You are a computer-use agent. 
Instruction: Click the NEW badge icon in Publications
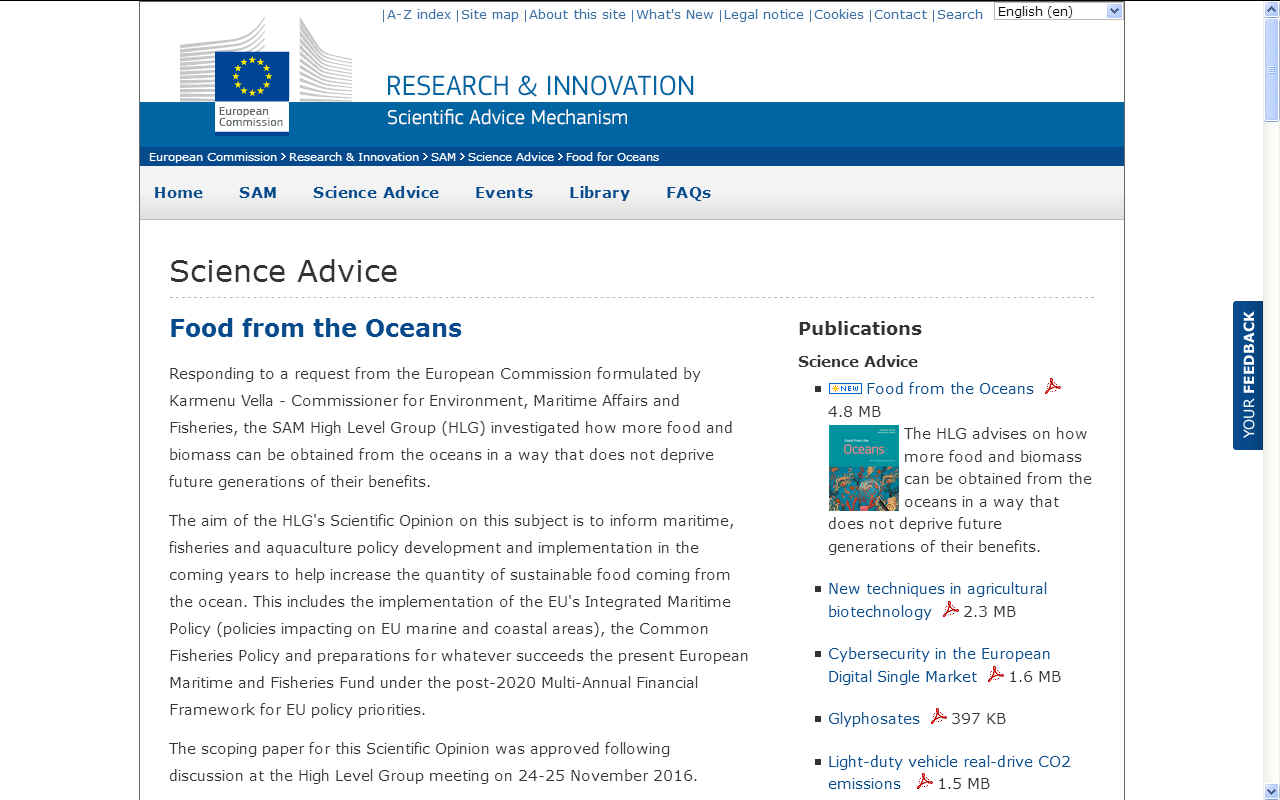845,389
